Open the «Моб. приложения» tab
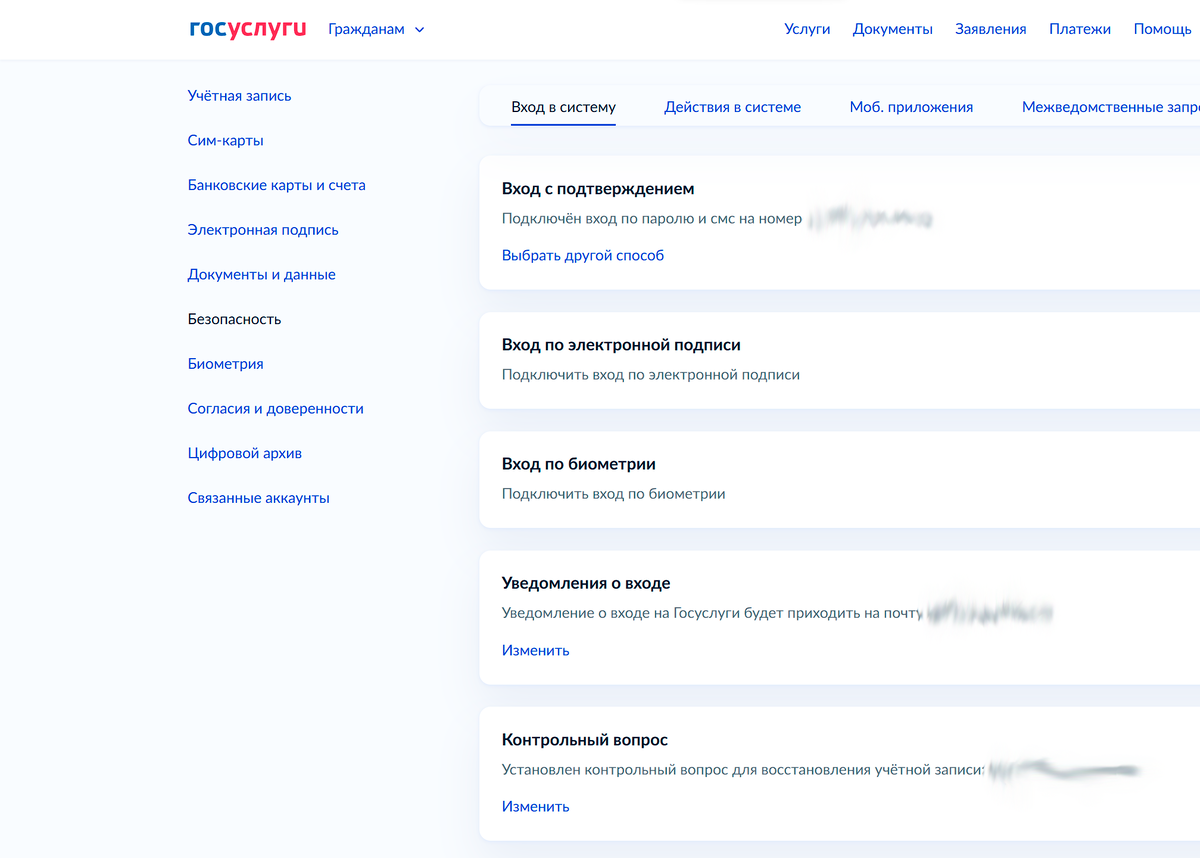 [911, 106]
